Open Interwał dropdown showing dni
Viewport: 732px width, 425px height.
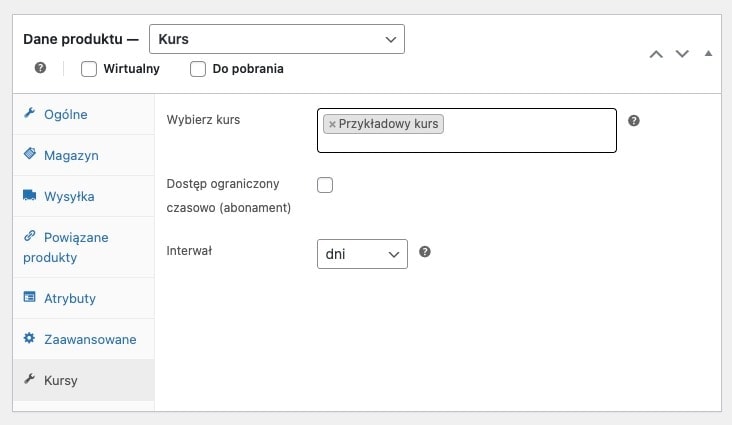click(362, 254)
